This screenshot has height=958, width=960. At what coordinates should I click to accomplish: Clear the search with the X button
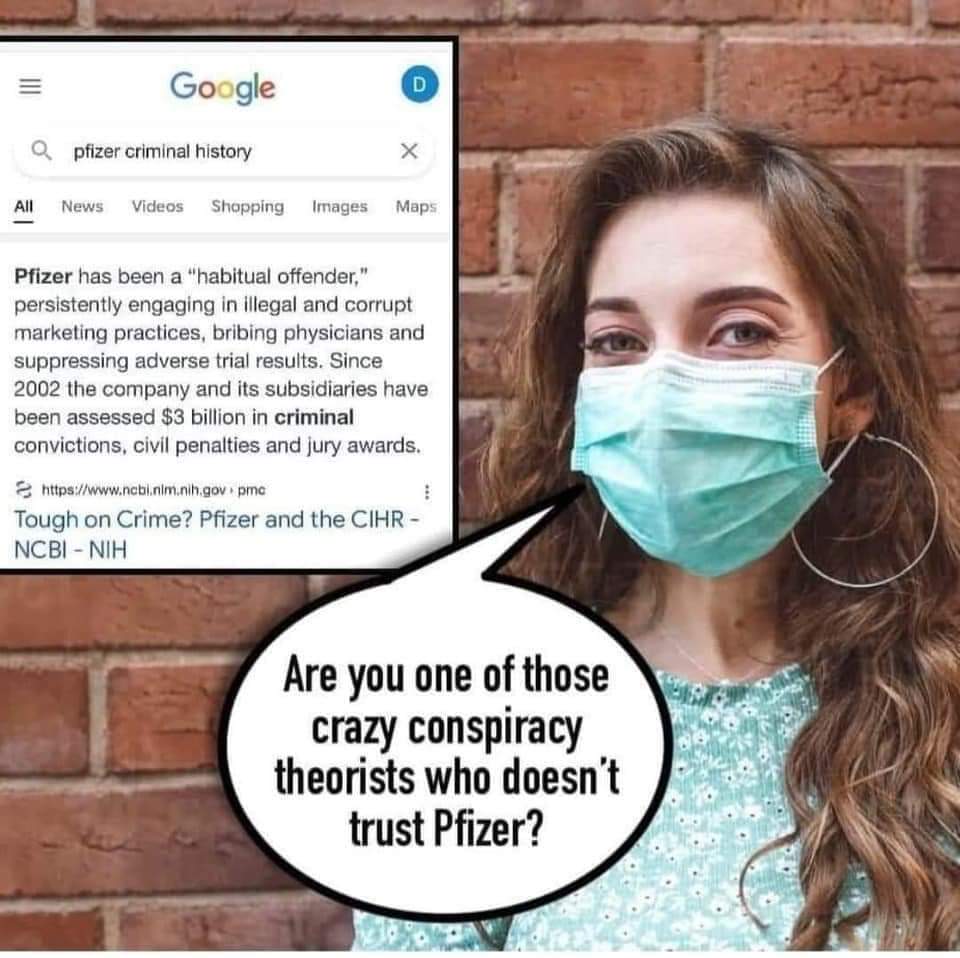coord(409,151)
